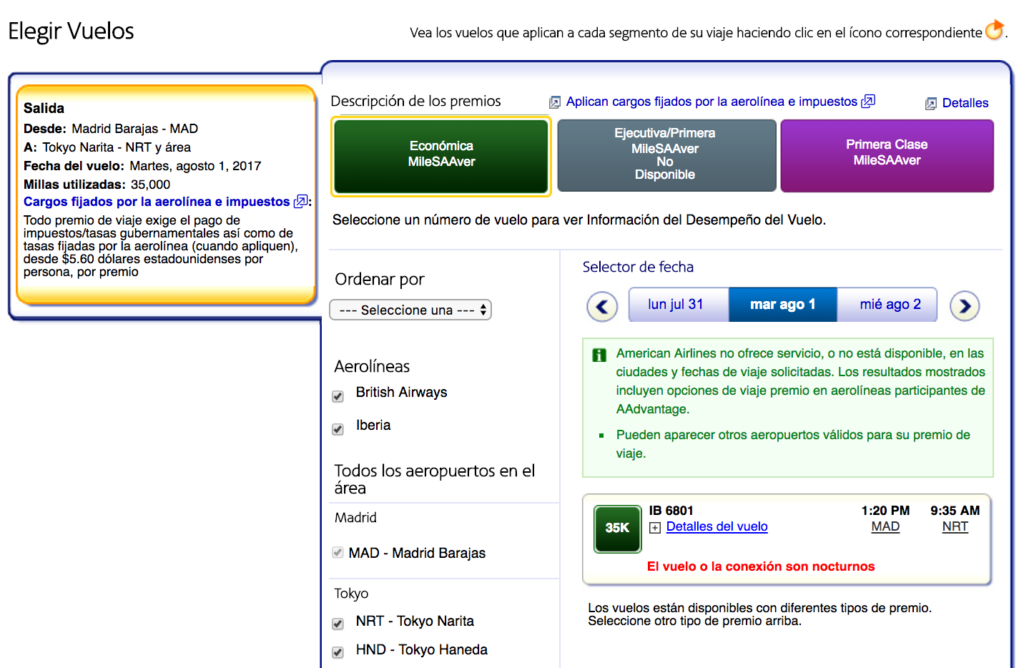Go to previous date with left arrow

[x=602, y=306]
